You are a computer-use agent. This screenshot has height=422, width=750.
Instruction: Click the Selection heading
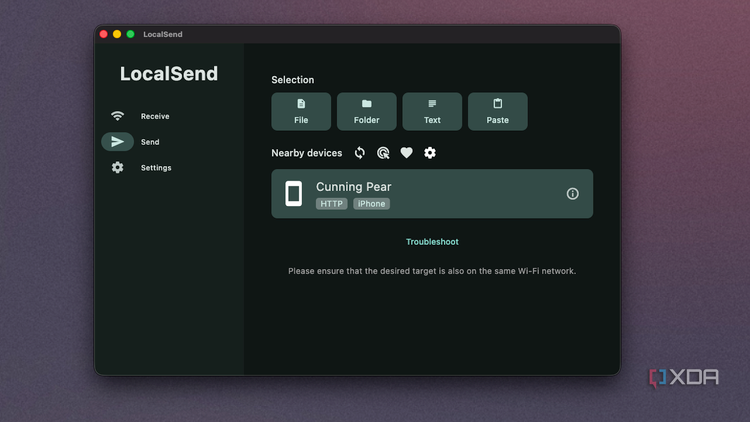[293, 80]
